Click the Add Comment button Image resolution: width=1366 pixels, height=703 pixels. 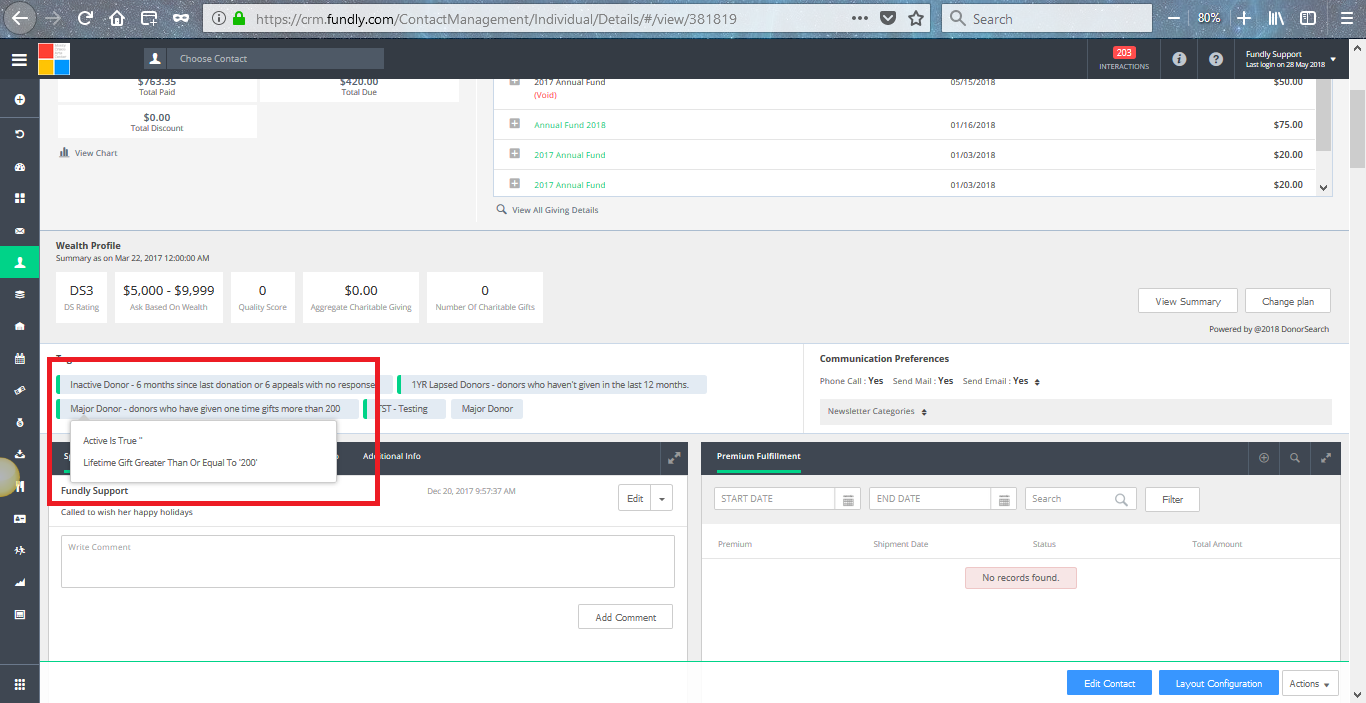click(626, 617)
